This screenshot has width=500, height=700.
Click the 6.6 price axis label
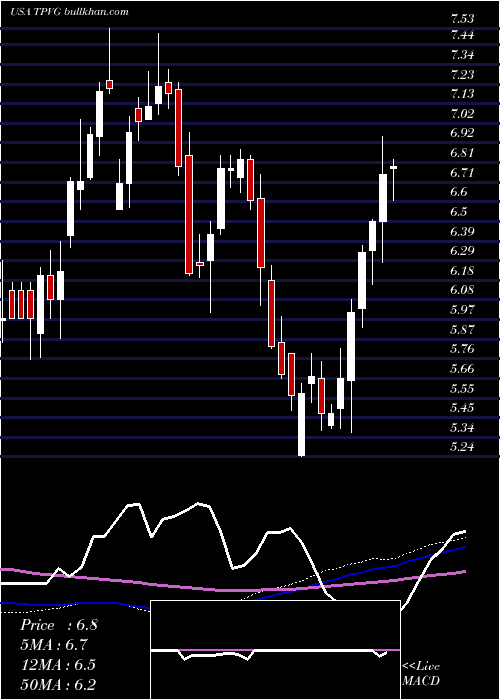click(459, 192)
